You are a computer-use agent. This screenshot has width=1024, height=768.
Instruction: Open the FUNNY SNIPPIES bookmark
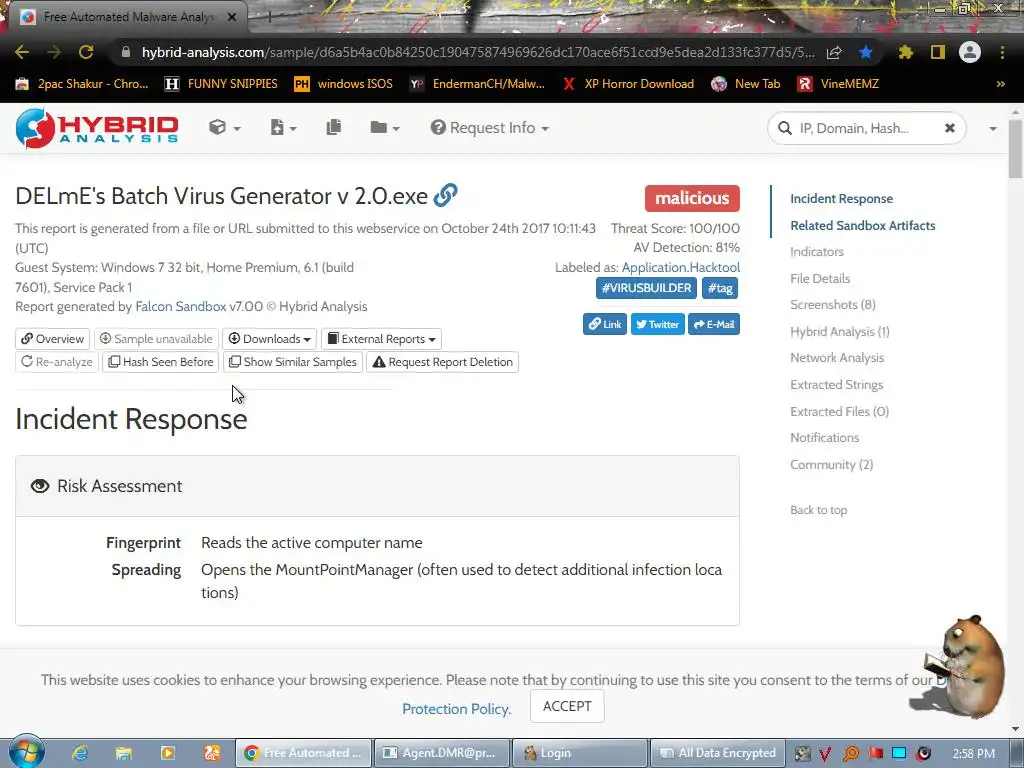221,84
